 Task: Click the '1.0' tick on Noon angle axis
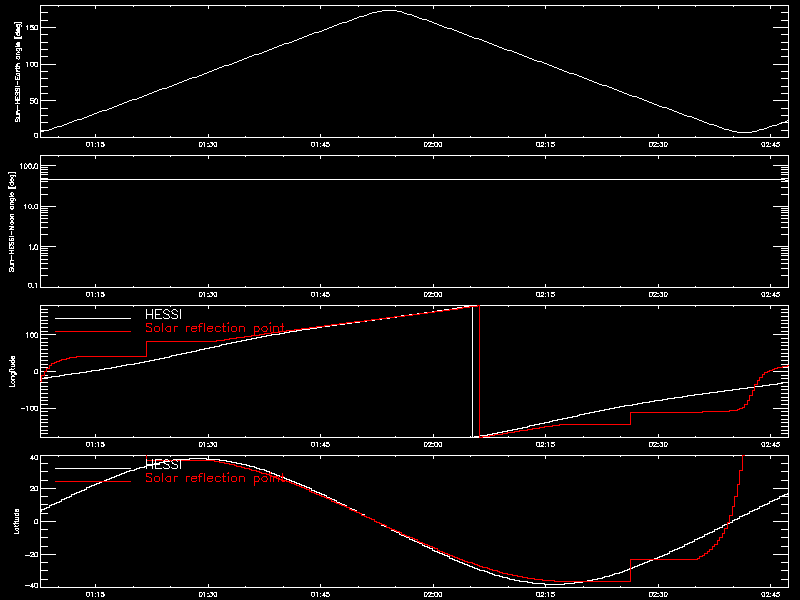tap(32, 247)
